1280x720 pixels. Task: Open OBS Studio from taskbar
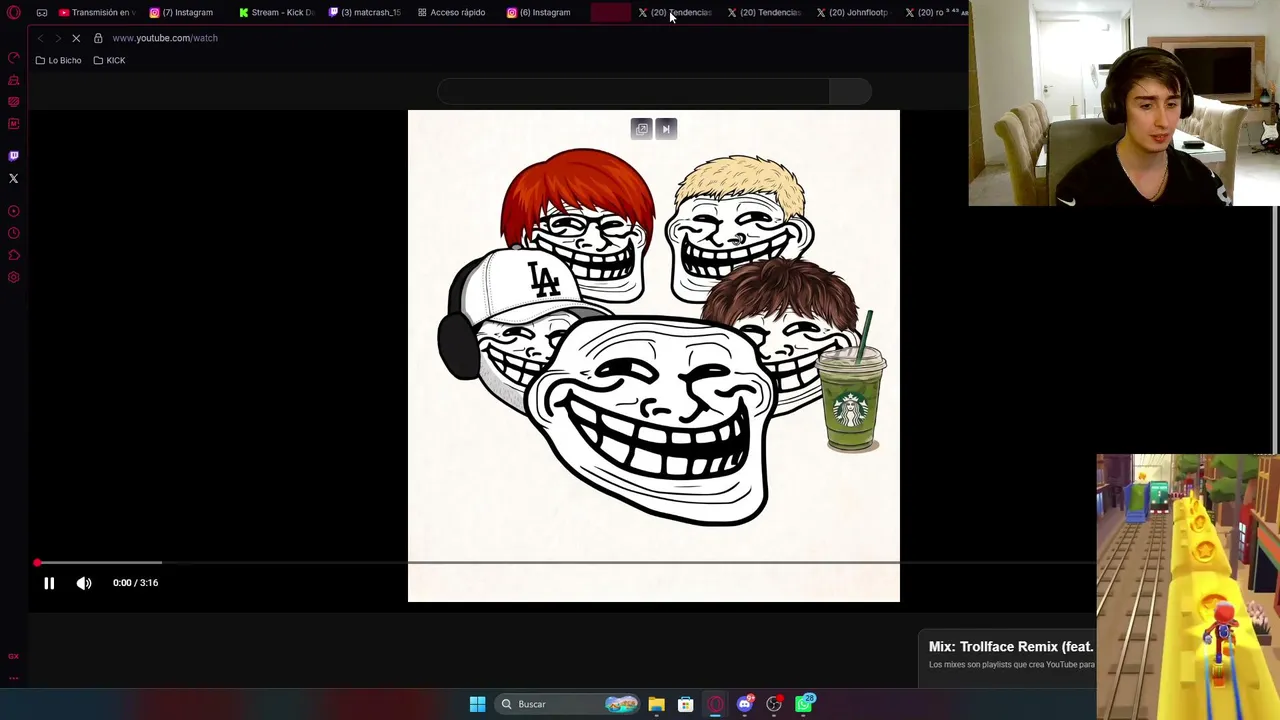click(774, 704)
